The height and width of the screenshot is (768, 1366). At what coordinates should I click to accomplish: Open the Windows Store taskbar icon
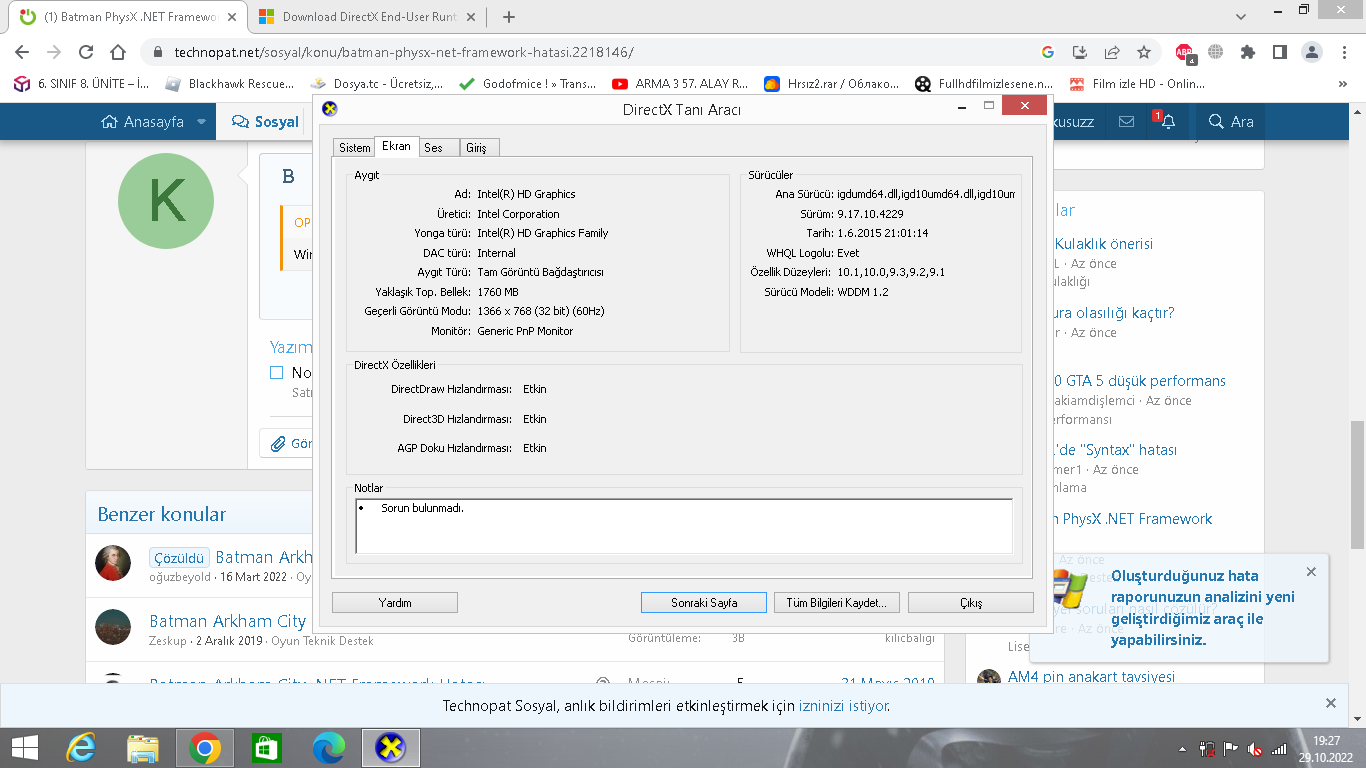click(x=267, y=747)
